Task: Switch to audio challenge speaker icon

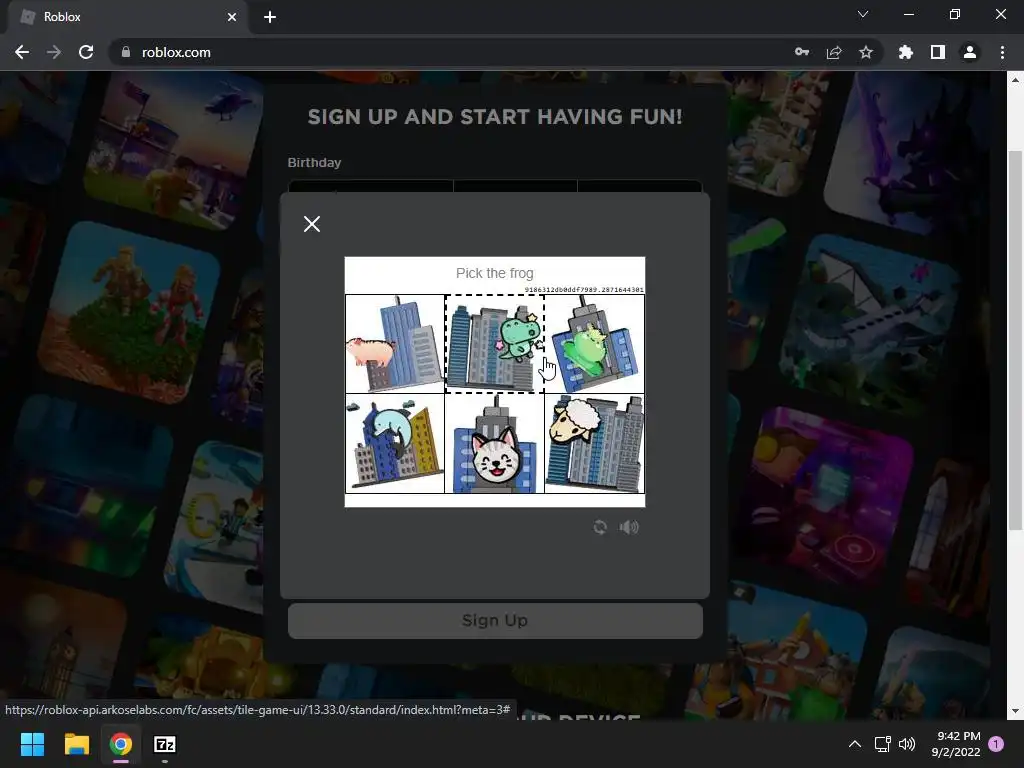Action: [629, 527]
